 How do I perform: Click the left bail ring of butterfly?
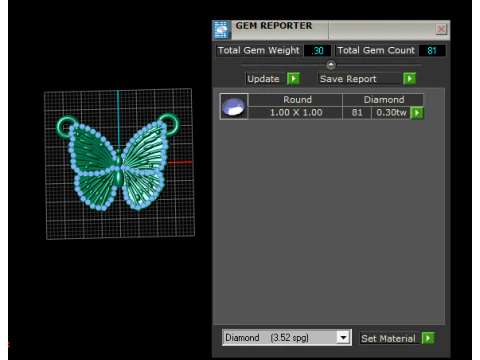tap(66, 126)
